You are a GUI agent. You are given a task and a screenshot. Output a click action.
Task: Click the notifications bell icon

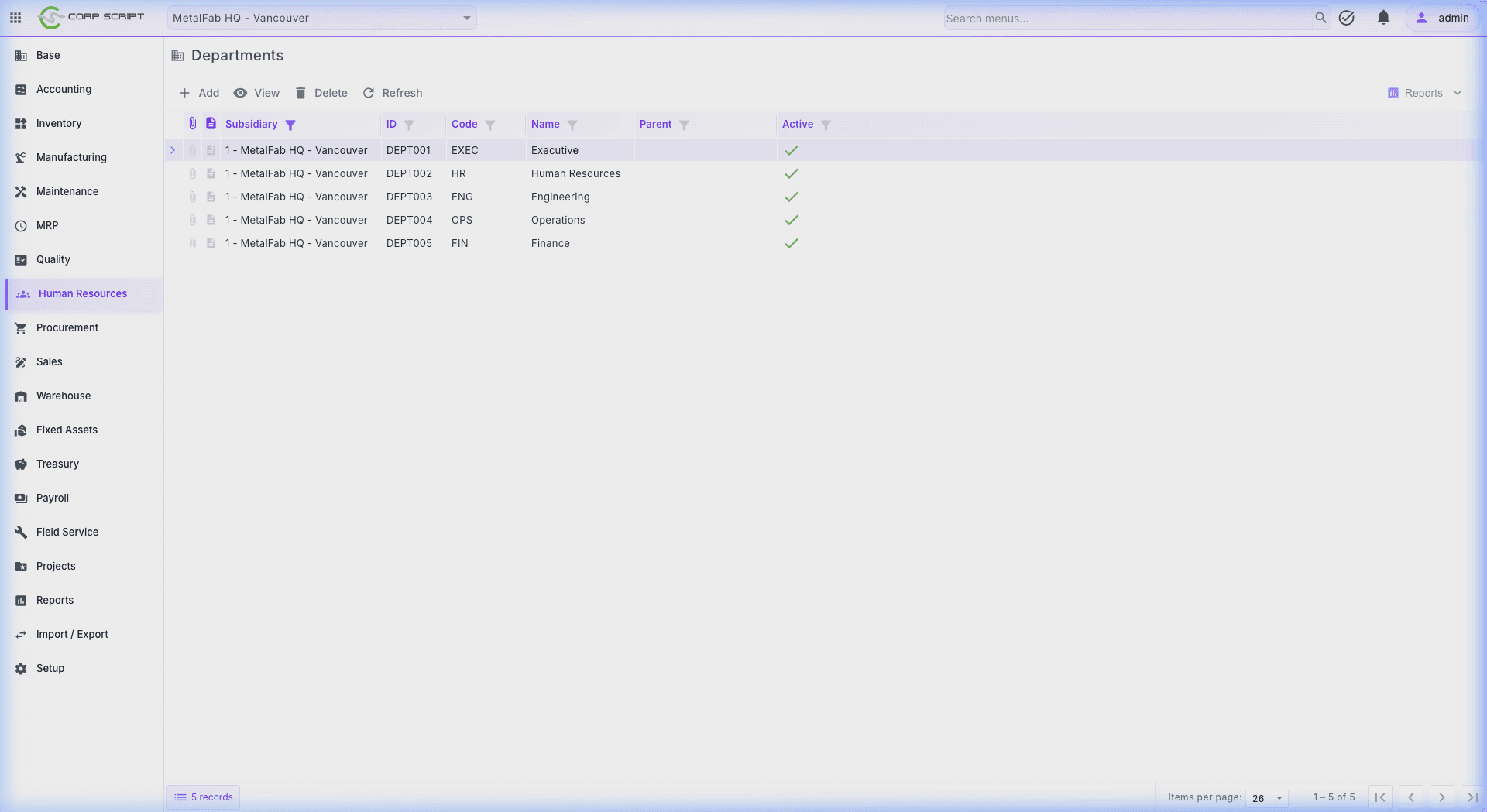click(x=1383, y=18)
